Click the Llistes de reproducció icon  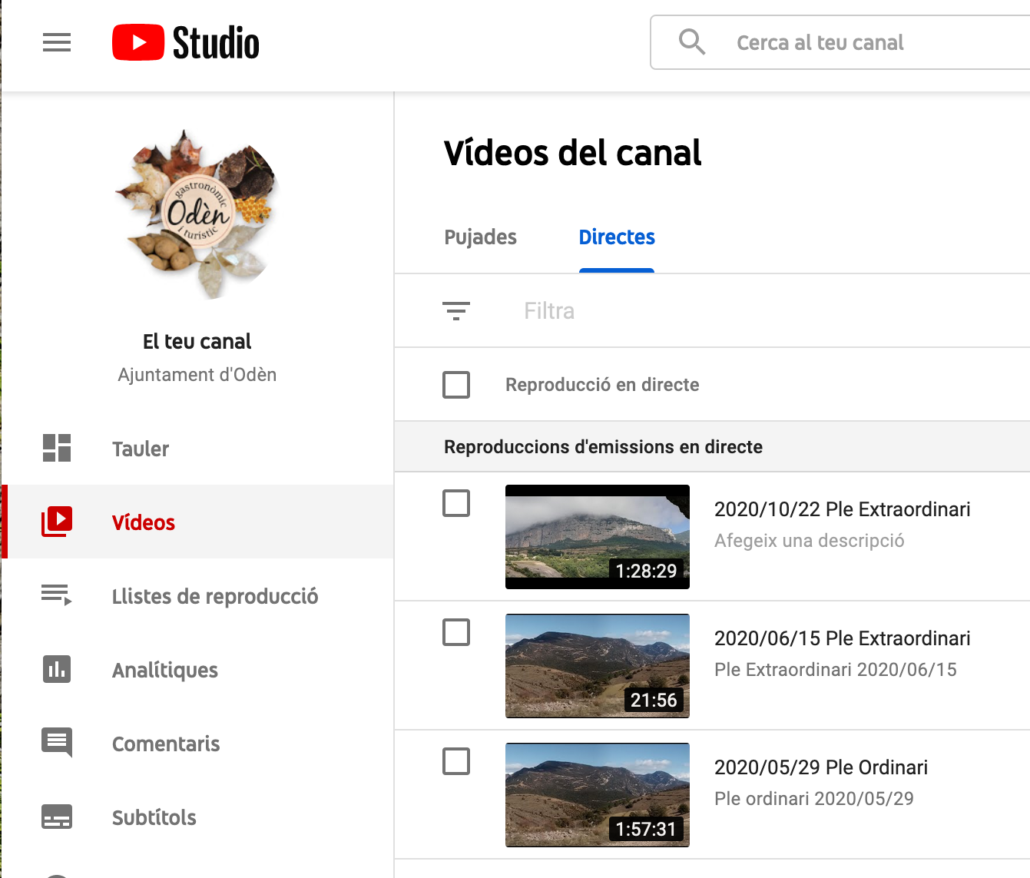[56, 595]
